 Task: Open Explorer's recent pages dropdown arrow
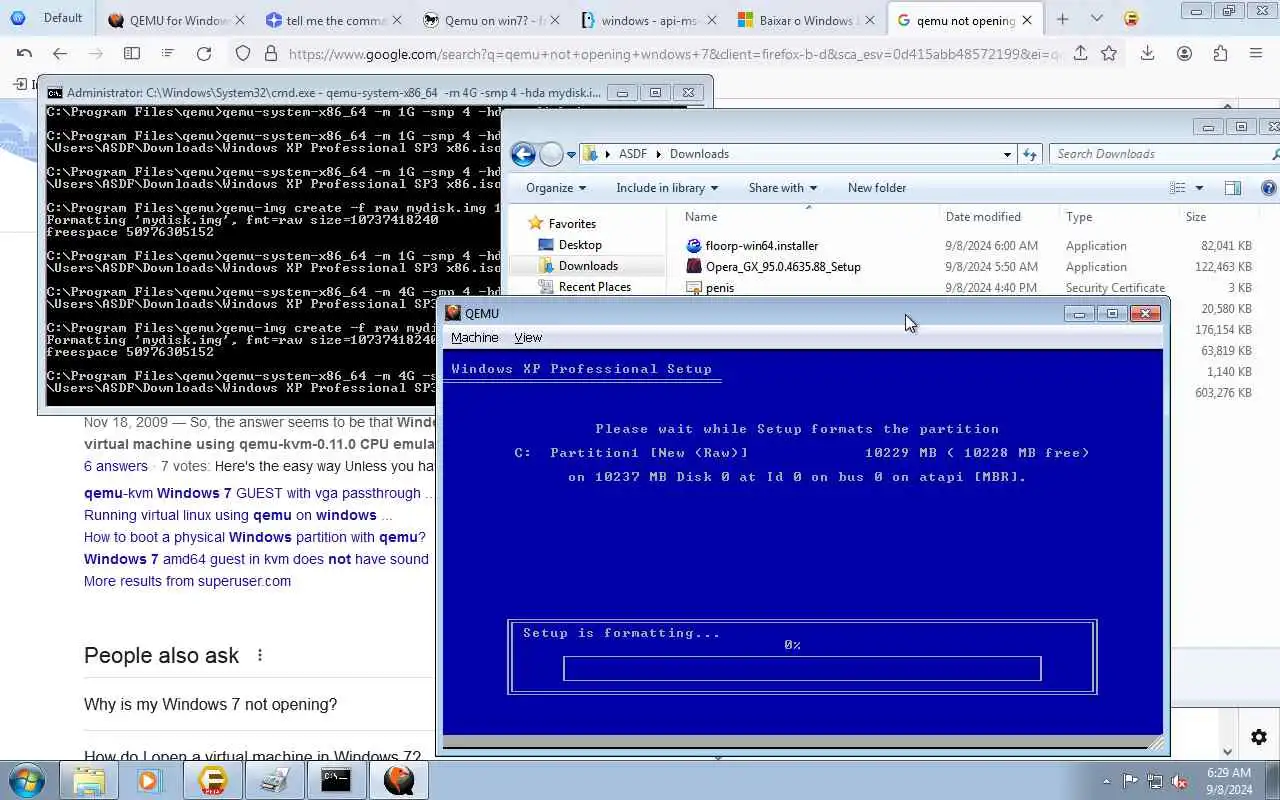point(571,155)
